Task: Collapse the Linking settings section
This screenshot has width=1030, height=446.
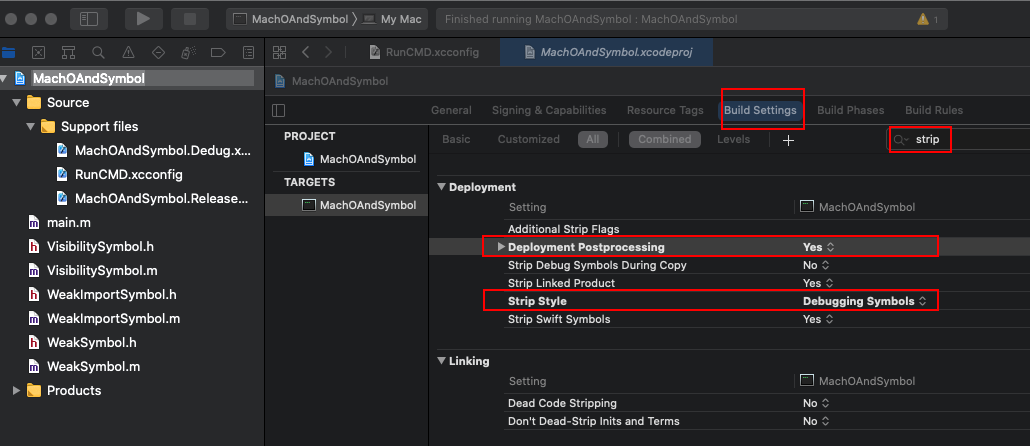Action: (441, 362)
